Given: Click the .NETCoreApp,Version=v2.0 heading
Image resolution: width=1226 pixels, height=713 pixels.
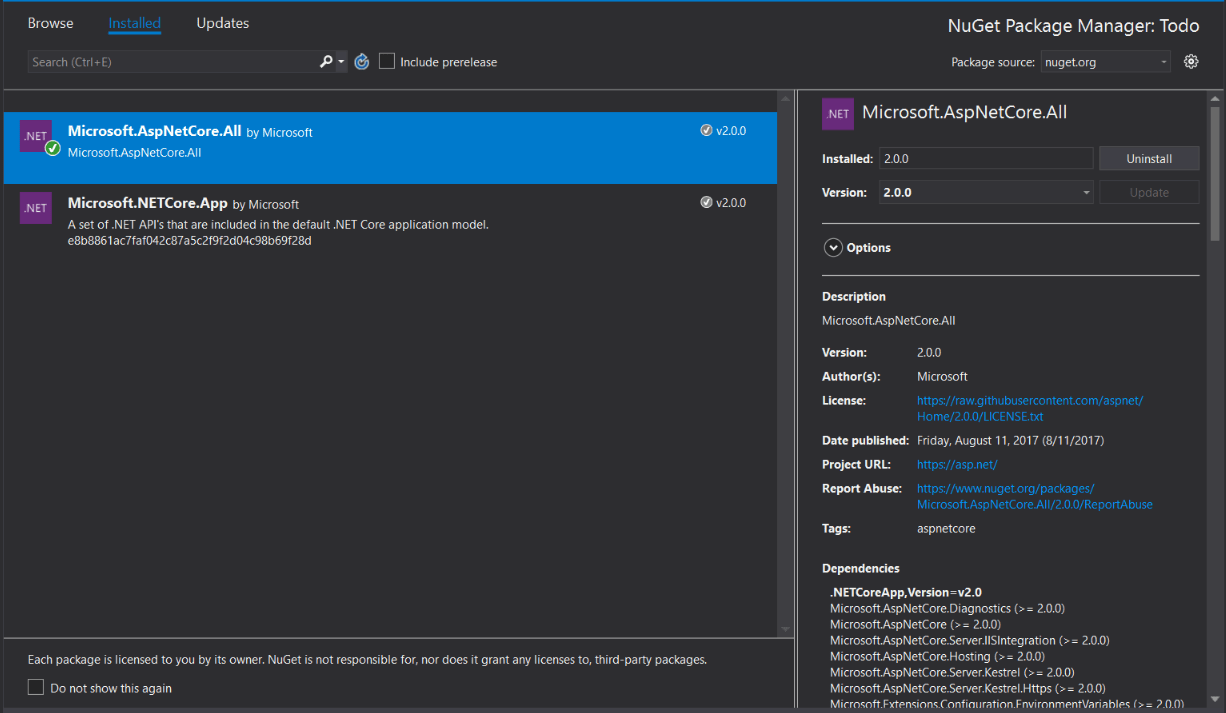Looking at the screenshot, I should pos(906,592).
